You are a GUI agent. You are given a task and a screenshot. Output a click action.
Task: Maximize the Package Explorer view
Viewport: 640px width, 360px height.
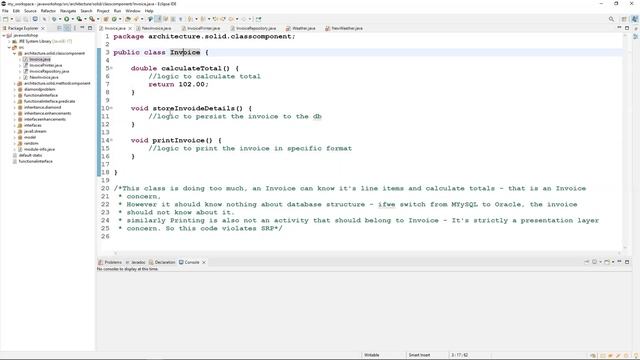[90, 28]
